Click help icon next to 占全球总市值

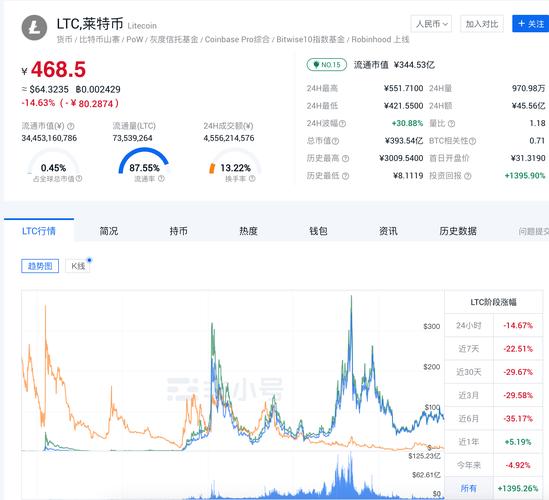coord(79,179)
